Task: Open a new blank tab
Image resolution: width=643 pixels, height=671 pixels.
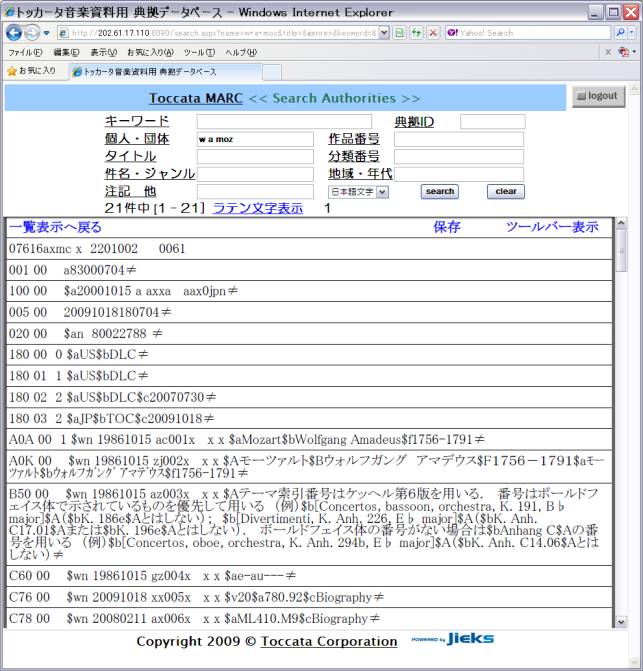Action: pyautogui.click(x=272, y=72)
